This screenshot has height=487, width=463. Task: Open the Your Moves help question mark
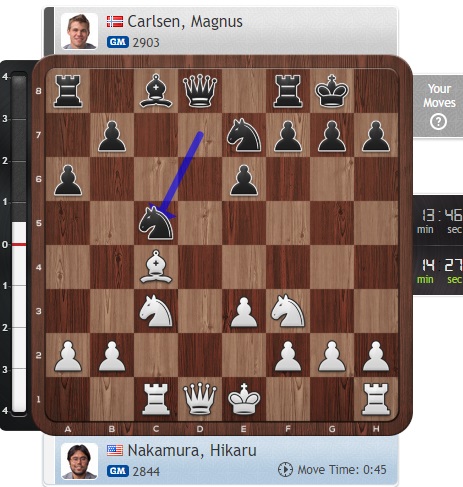coord(438,122)
